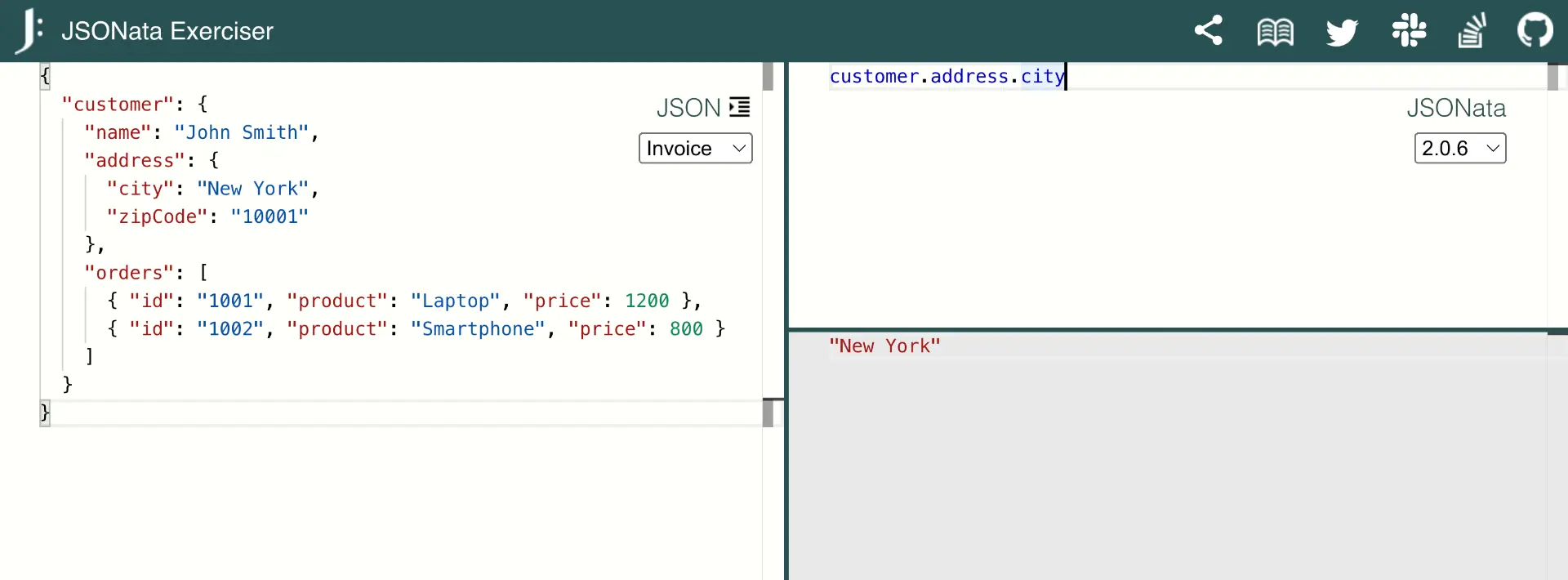1568x580 pixels.
Task: Click the JSON editor vertical scrollbar thumb
Action: coord(768,76)
